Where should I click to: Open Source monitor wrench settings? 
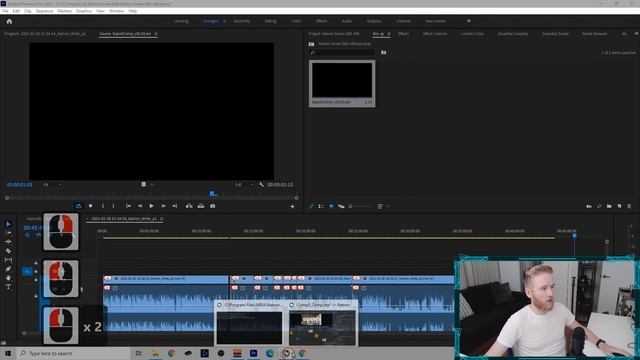pyautogui.click(x=261, y=184)
